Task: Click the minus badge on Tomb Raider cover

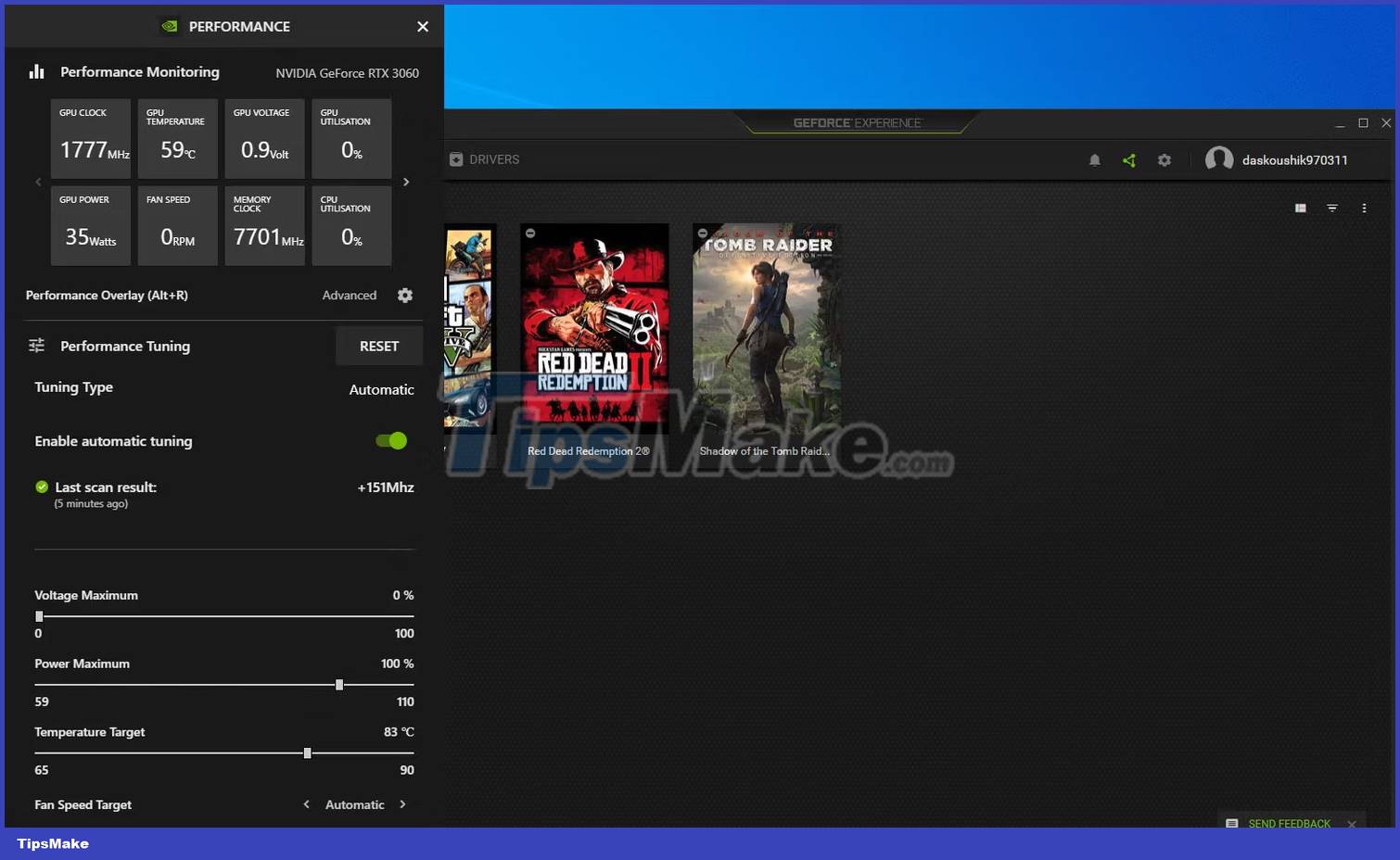Action: [x=703, y=234]
